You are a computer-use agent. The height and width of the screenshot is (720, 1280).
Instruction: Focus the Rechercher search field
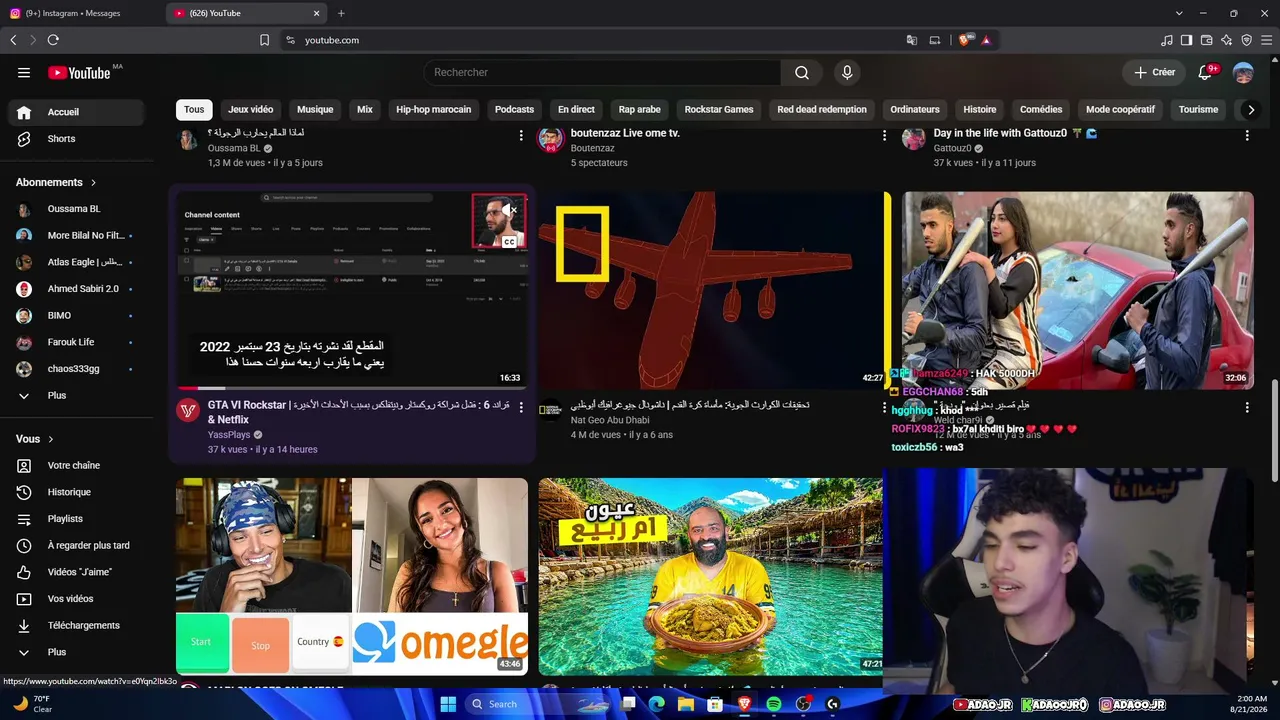point(602,72)
